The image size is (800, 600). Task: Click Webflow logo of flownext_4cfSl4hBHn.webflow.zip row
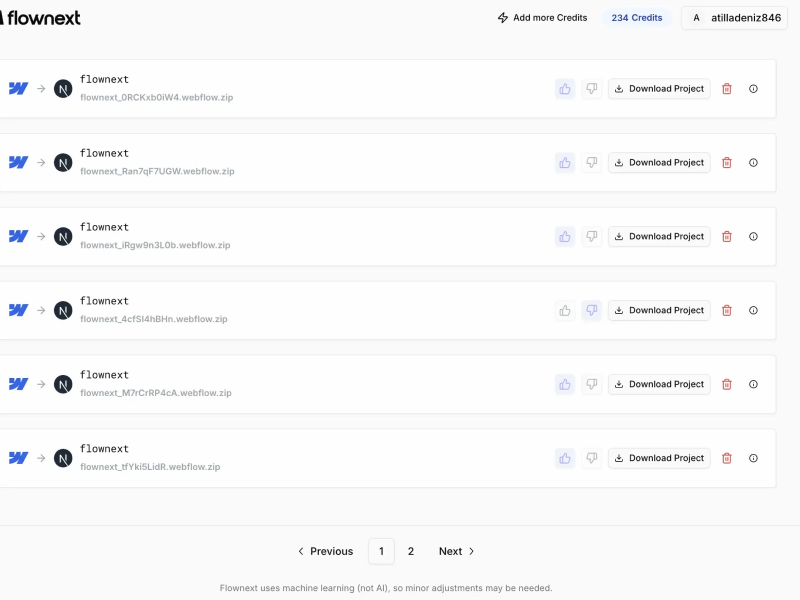[x=18, y=311]
